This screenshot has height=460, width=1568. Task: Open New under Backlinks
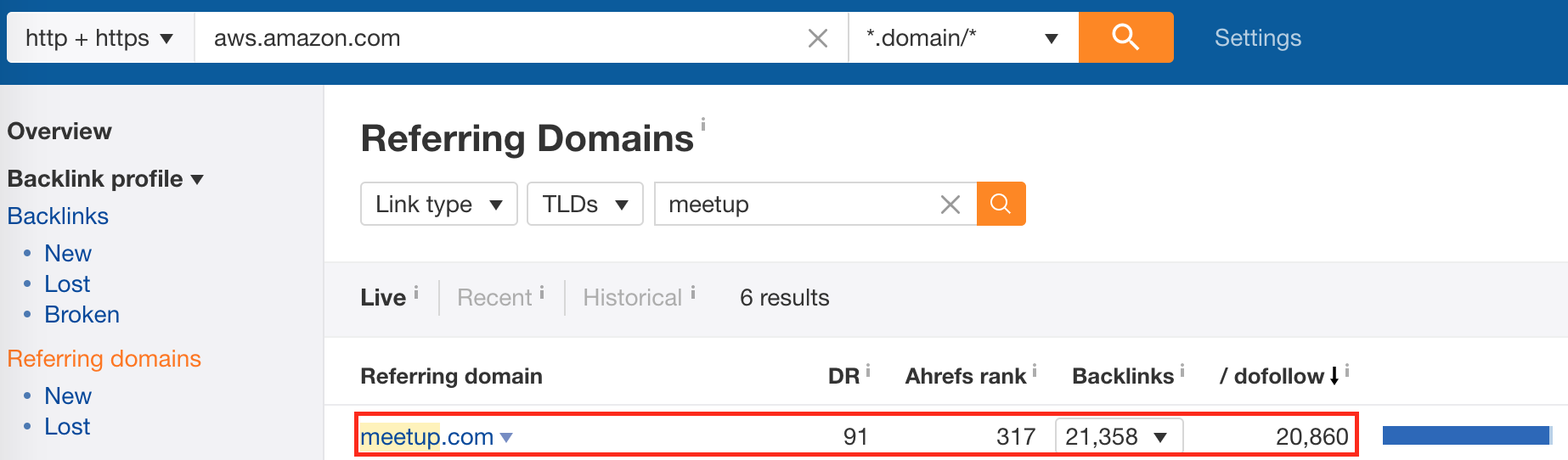click(68, 254)
